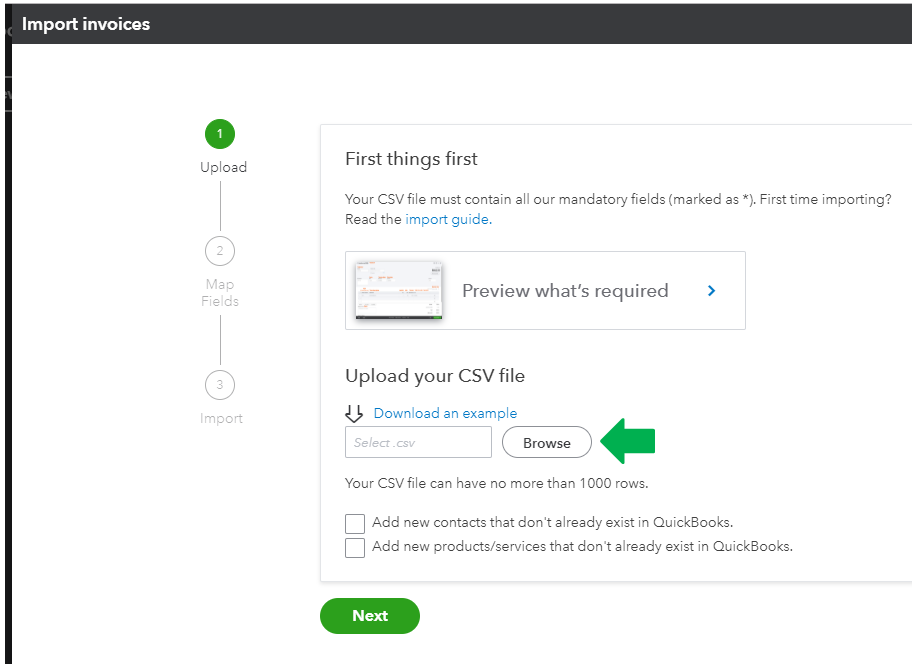Click the Import invoices header title
Viewport: 912px width, 672px height.
point(86,24)
